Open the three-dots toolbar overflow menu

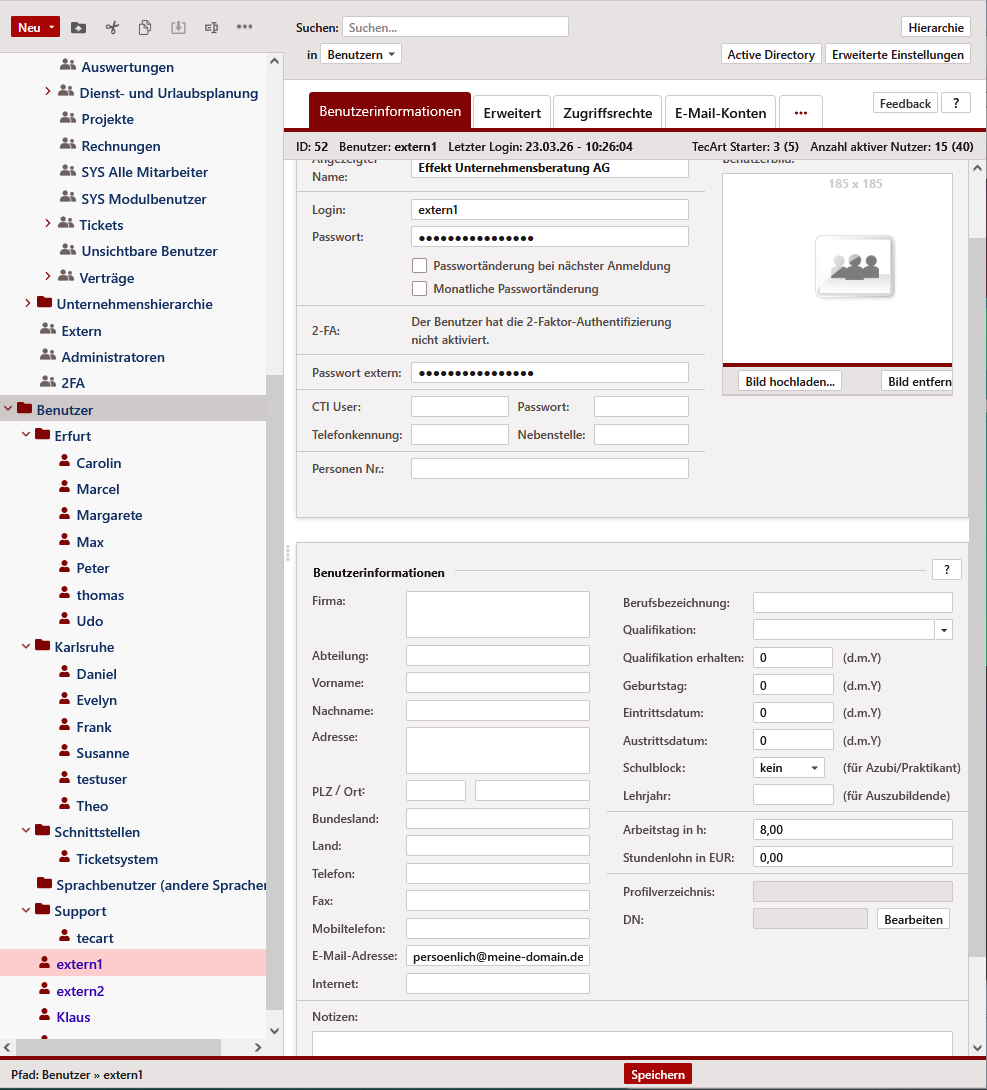244,27
